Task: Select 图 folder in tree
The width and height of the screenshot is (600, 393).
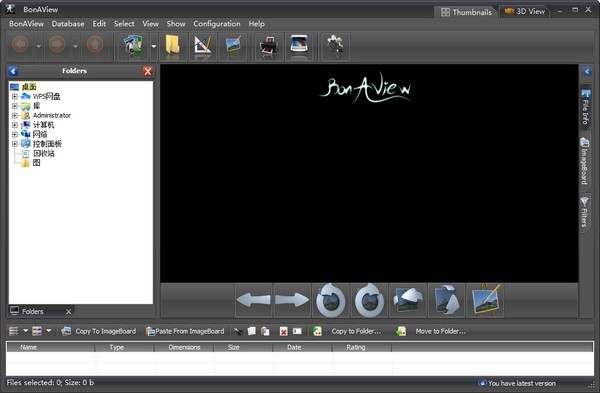Action: [x=36, y=163]
